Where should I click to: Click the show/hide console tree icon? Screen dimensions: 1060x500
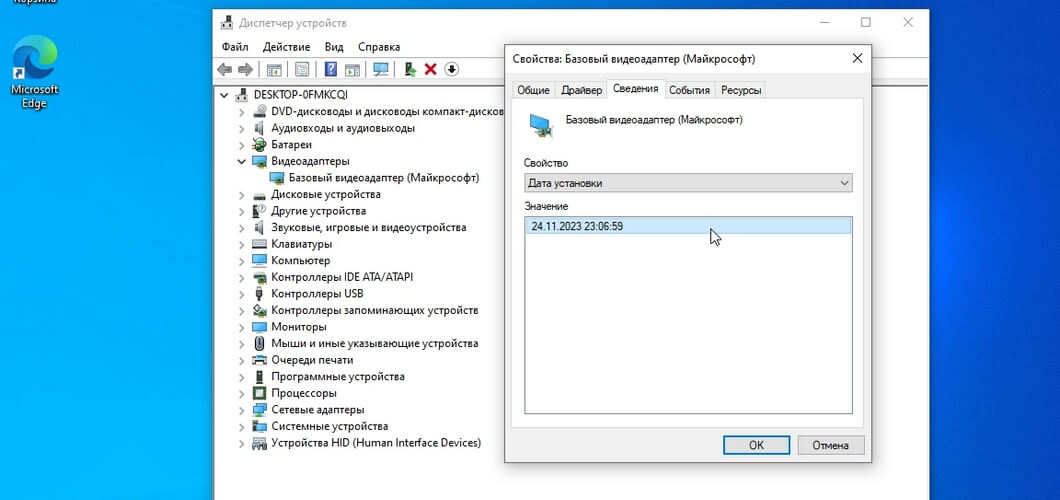[274, 69]
